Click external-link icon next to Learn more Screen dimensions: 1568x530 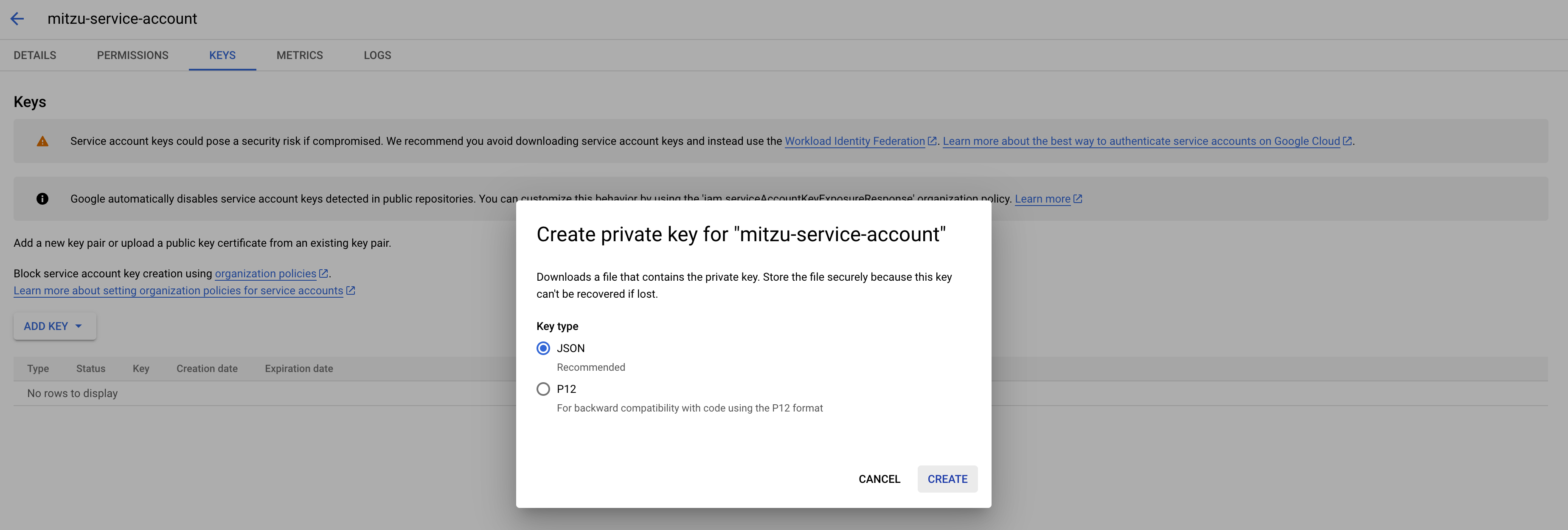1077,199
